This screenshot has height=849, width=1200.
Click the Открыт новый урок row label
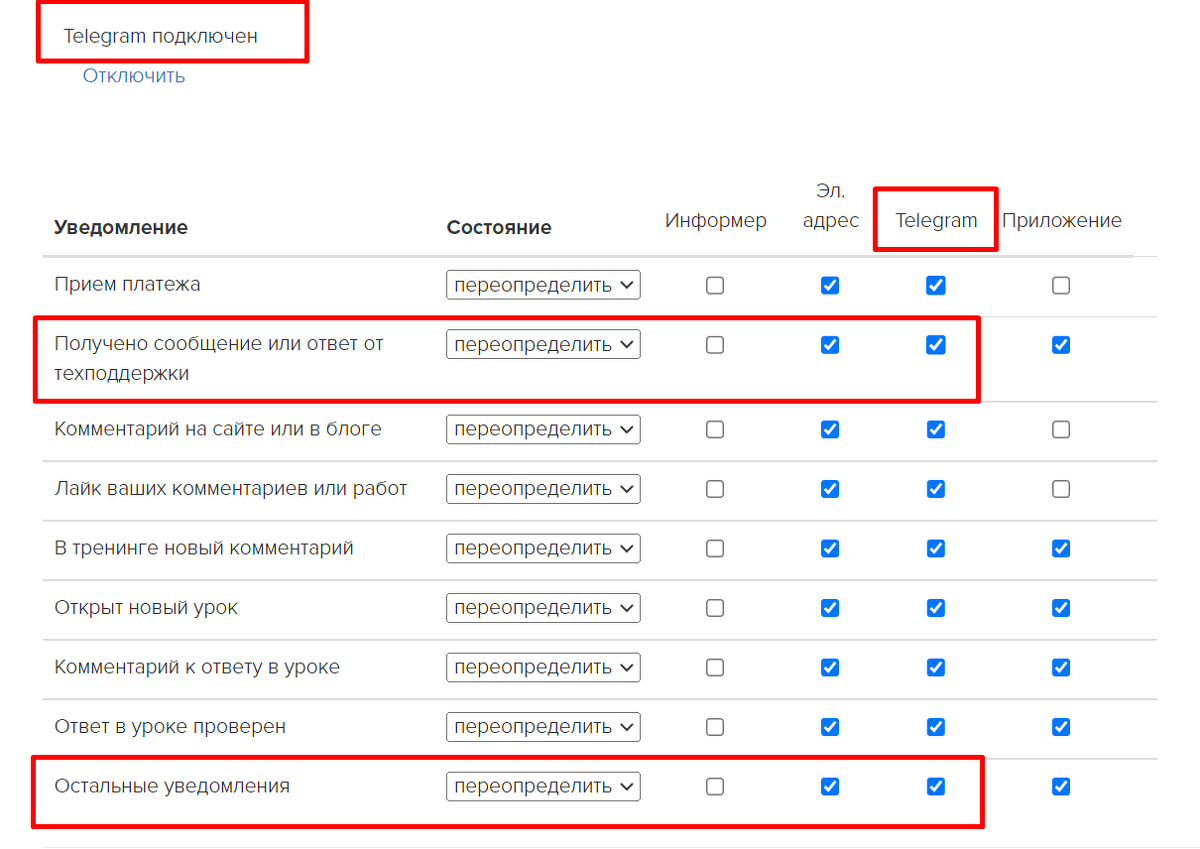146,607
